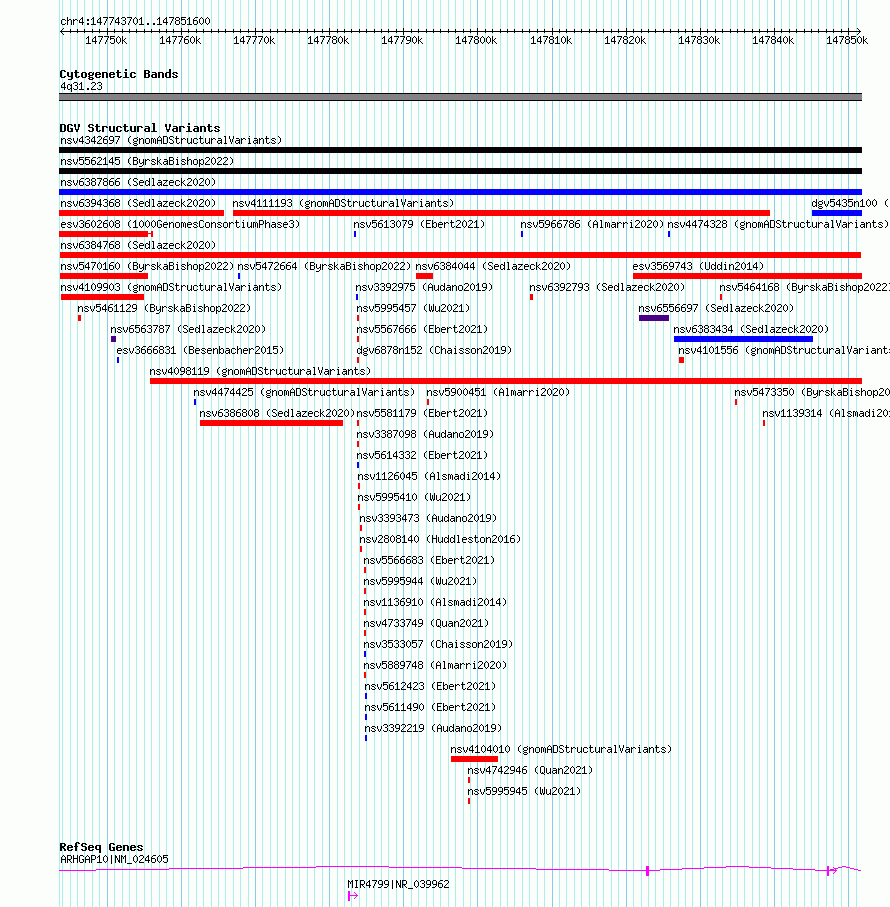Image resolution: width=890 pixels, height=907 pixels.
Task: Select nsv6384044 Sedlazeck2020 label
Action: (x=493, y=266)
